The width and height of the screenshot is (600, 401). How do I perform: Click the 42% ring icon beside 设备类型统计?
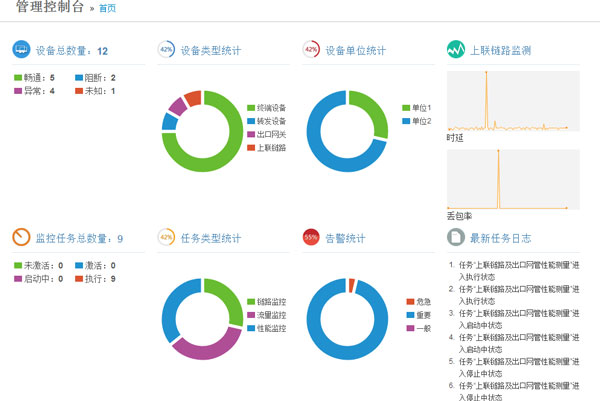tap(166, 49)
